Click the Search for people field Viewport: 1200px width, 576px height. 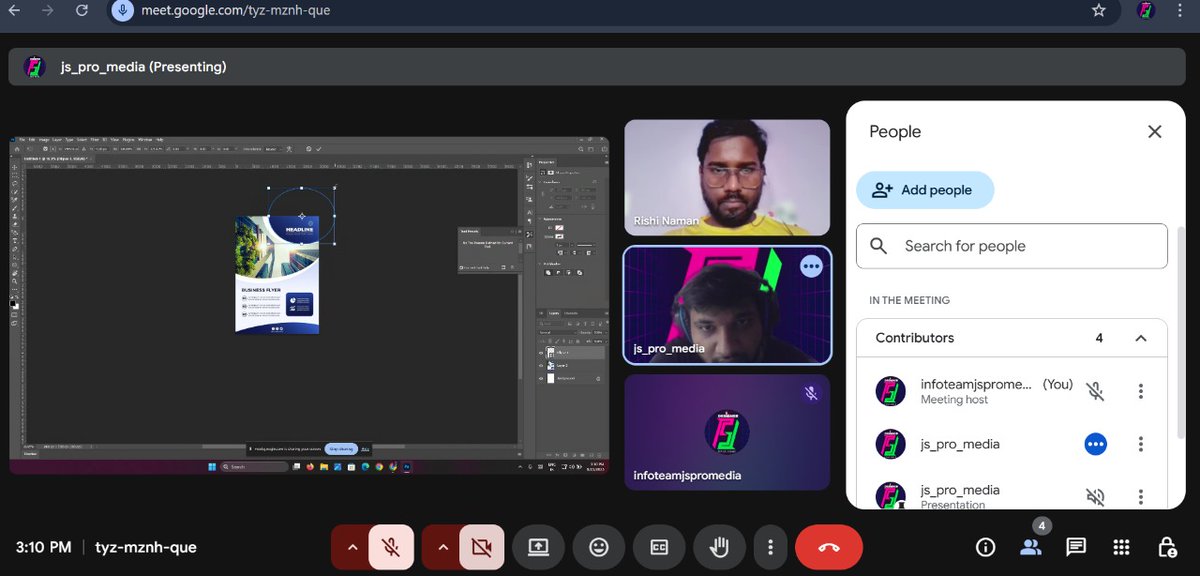(1012, 246)
